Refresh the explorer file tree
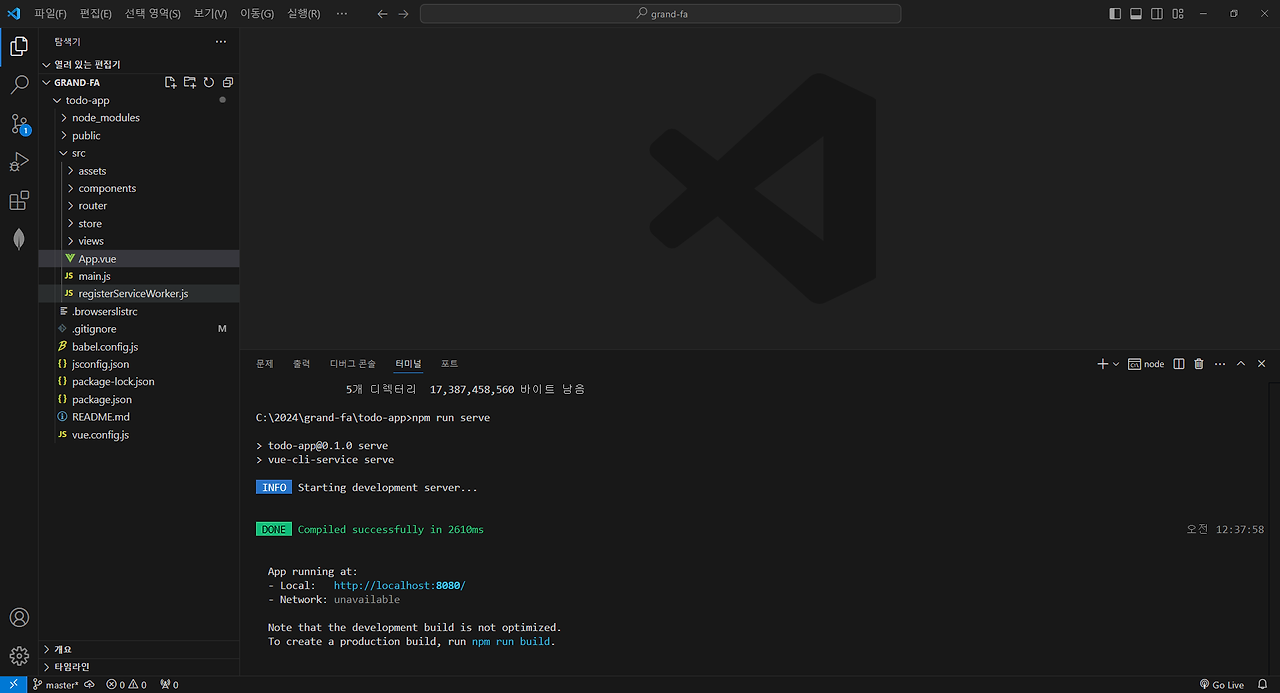Screen dimensions: 1280x693 209,83
